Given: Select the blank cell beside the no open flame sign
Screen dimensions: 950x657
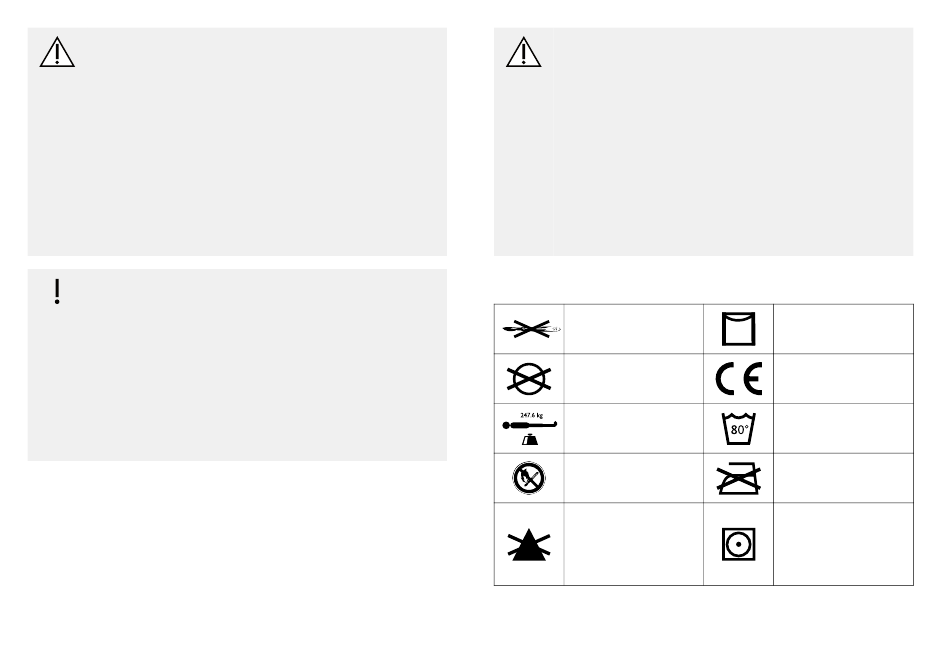Looking at the screenshot, I should [x=634, y=478].
